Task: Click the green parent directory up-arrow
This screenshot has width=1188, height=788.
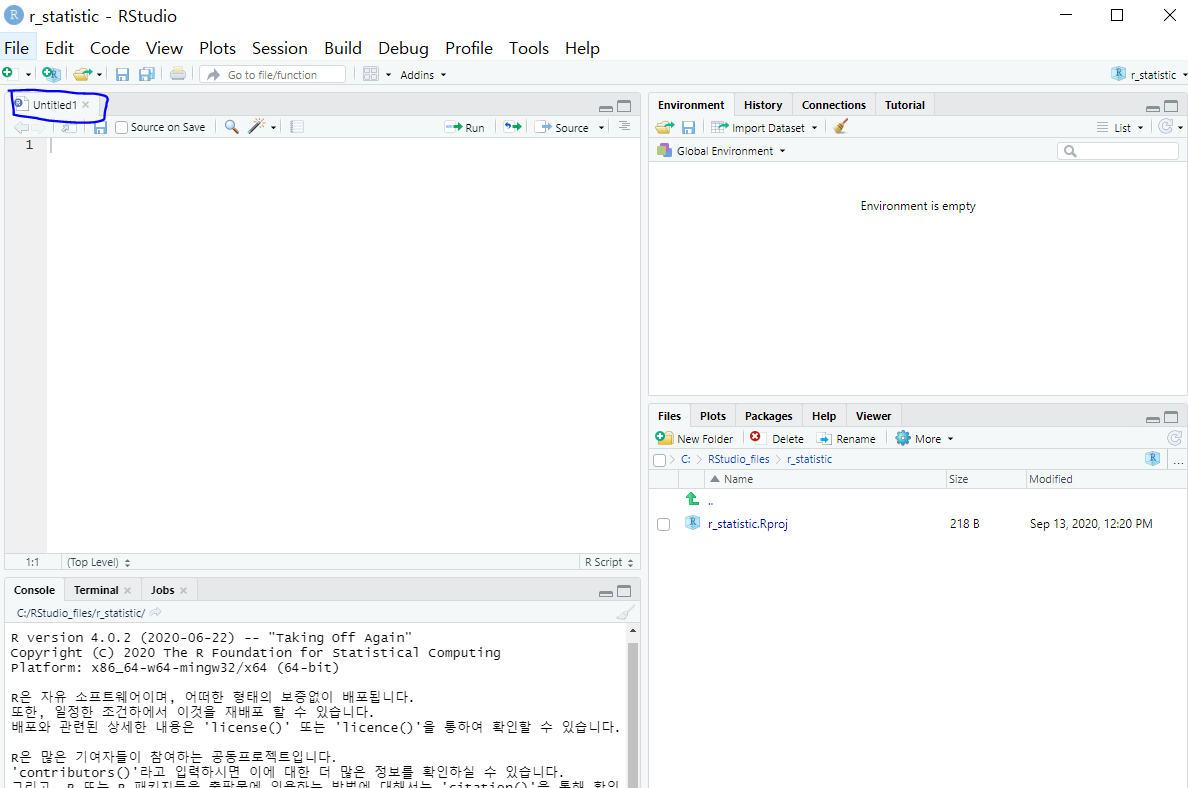Action: (692, 499)
